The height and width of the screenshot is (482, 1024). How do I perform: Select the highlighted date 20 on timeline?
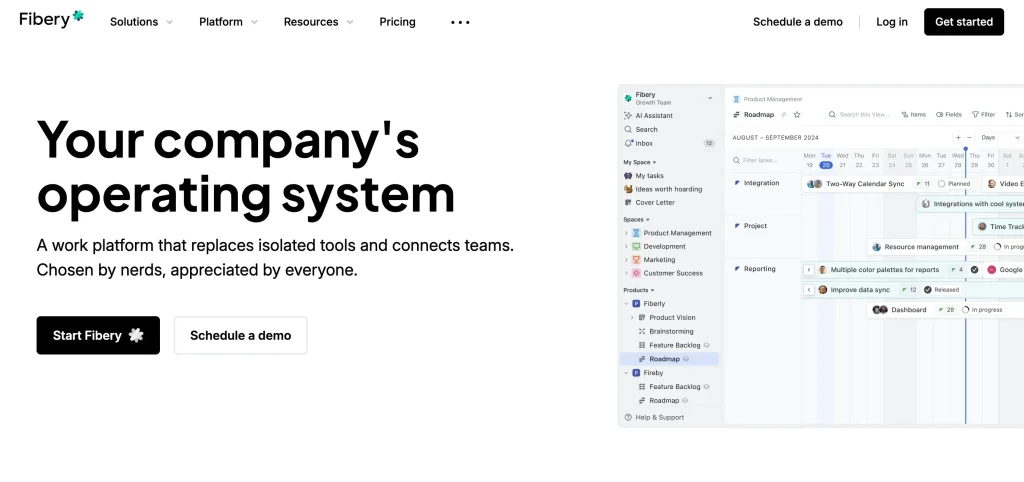tap(825, 165)
